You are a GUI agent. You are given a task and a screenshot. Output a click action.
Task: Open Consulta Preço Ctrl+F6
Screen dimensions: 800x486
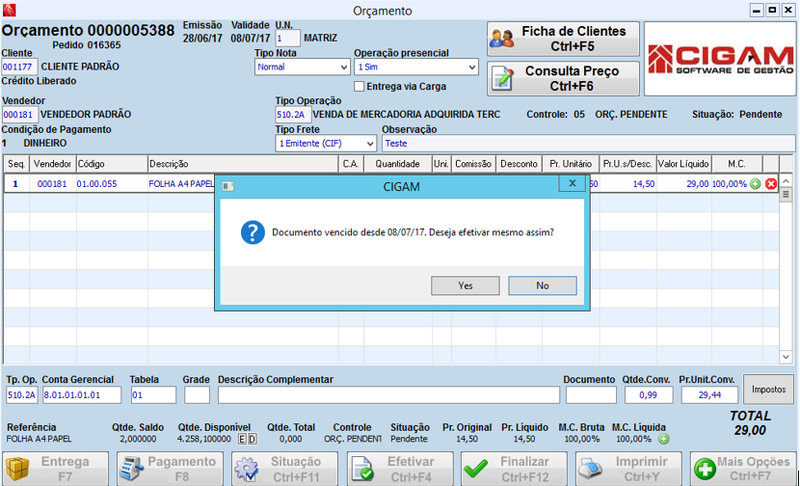(x=563, y=79)
